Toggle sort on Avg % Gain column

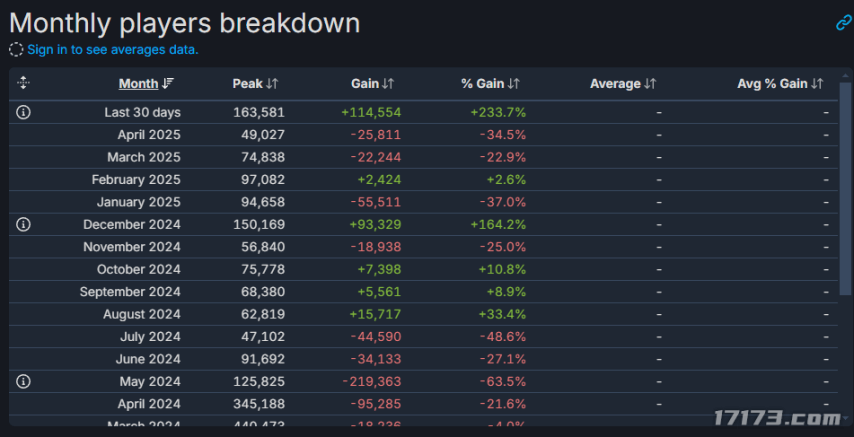coord(817,83)
